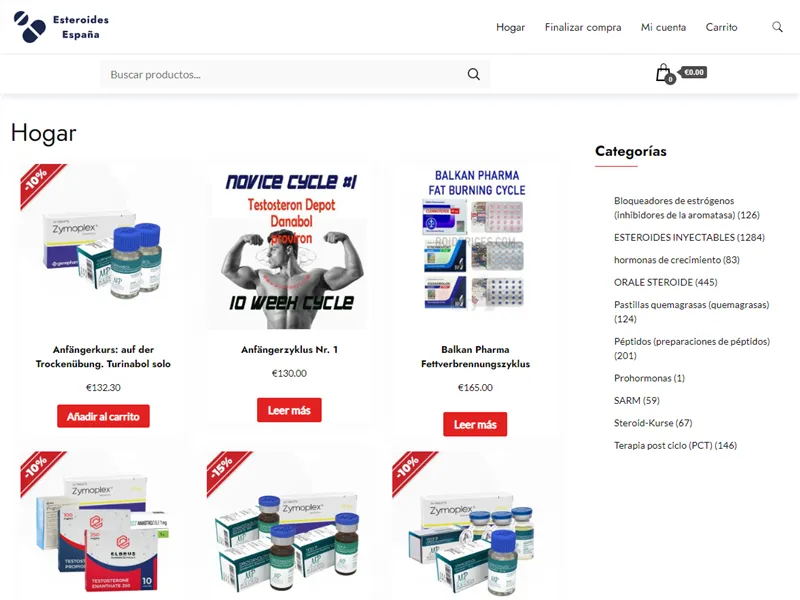Open the SARM category link
Image resolution: width=800 pixels, height=600 pixels.
636,401
